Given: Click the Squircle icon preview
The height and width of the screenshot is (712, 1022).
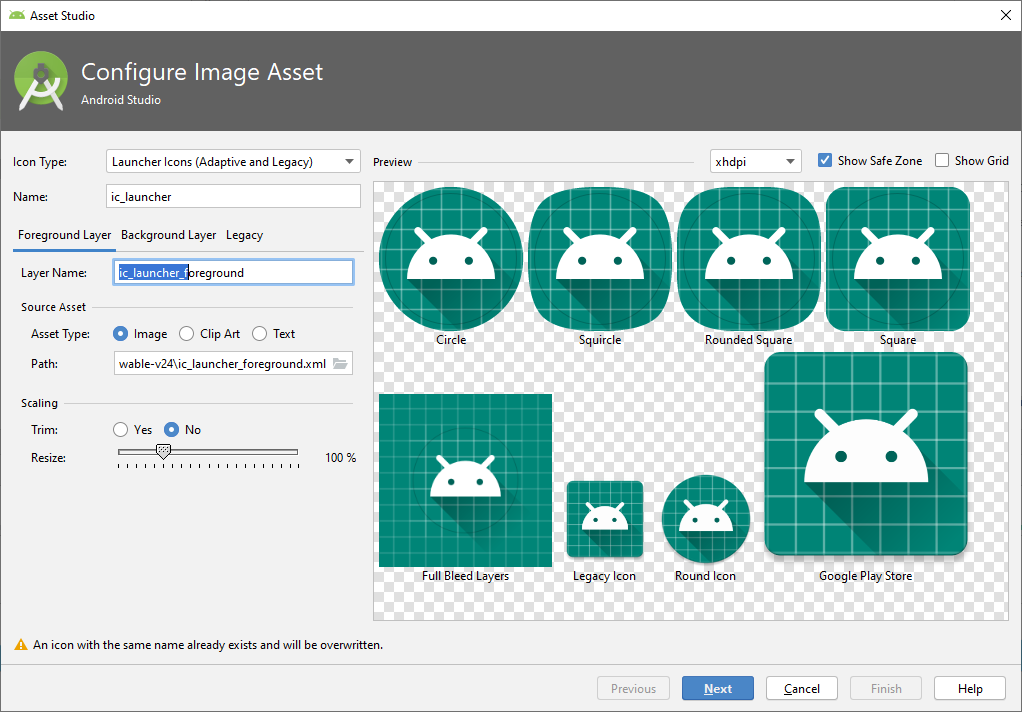Looking at the screenshot, I should 599,258.
